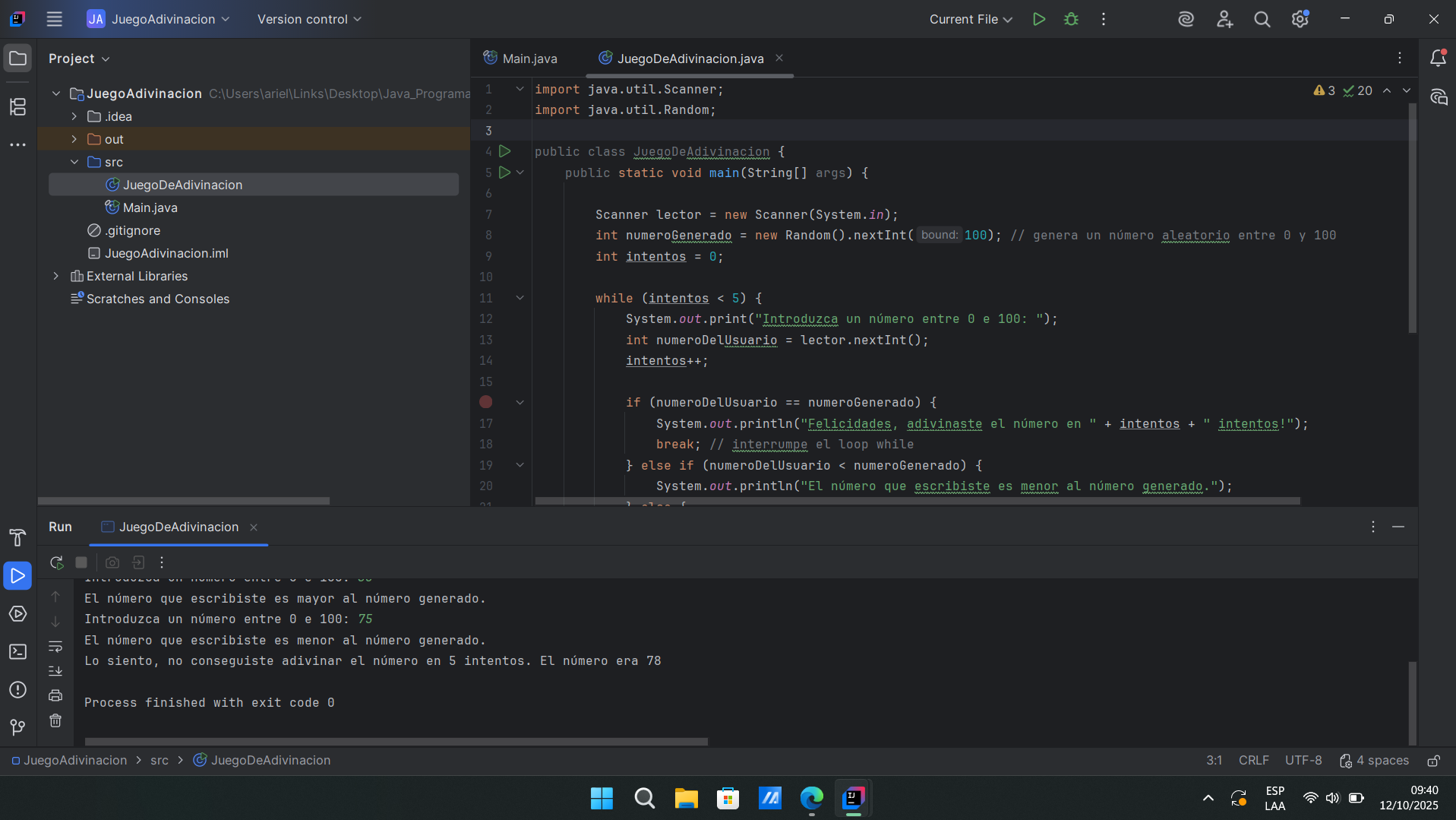
Task: Clear all console output with trash icon
Action: point(55,720)
